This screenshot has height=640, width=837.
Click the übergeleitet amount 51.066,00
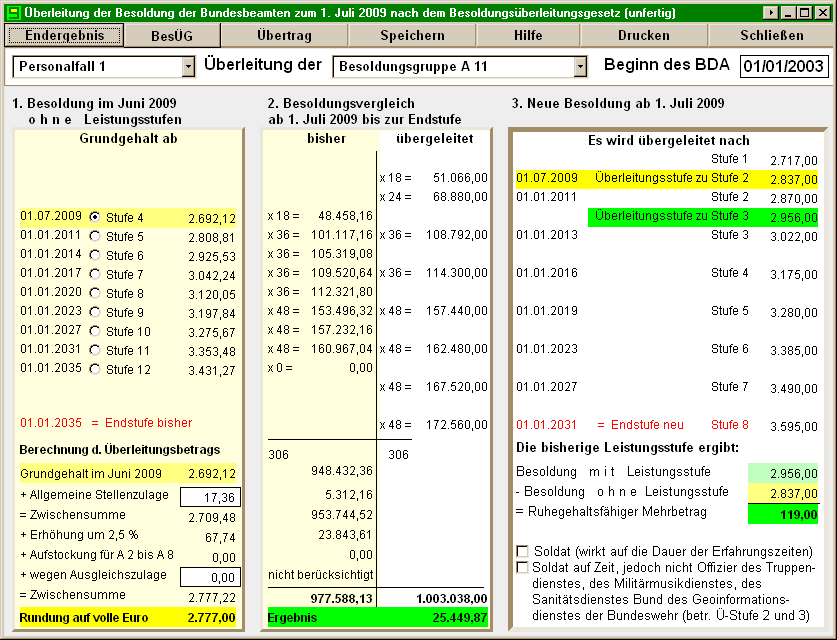(460, 178)
